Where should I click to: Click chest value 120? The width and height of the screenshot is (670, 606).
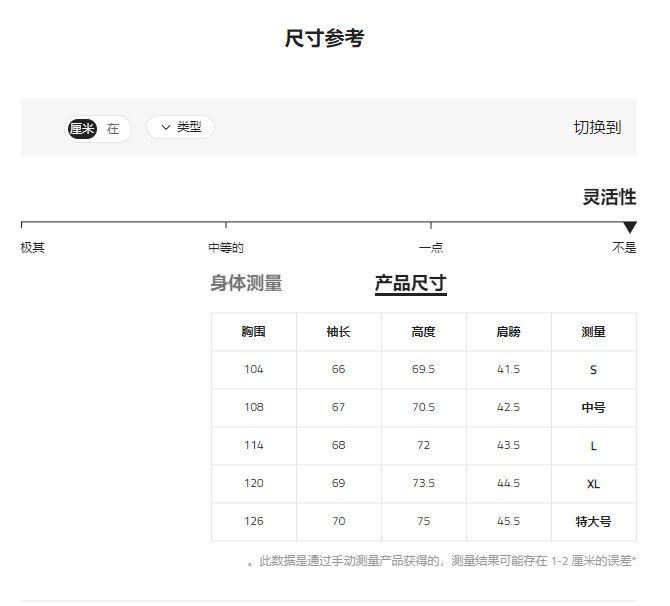click(254, 483)
